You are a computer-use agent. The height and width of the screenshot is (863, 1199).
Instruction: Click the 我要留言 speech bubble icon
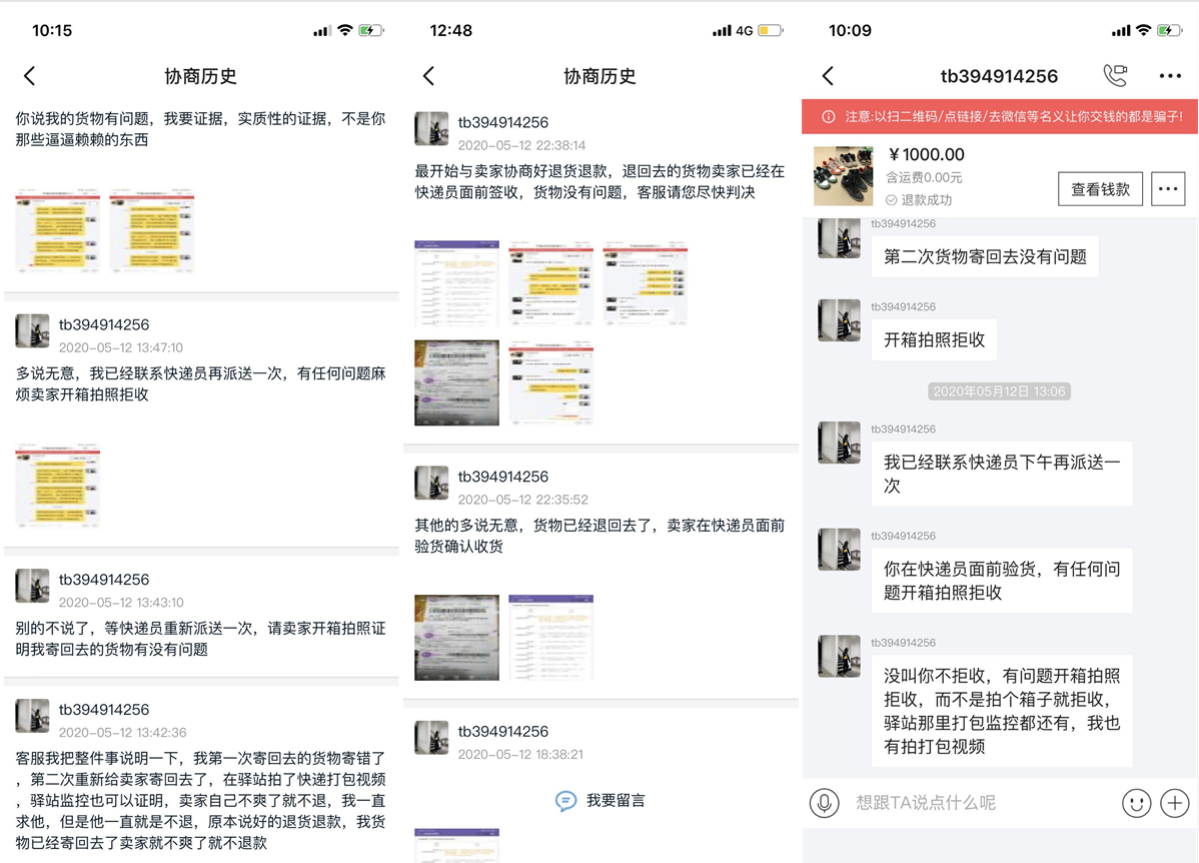[x=566, y=801]
